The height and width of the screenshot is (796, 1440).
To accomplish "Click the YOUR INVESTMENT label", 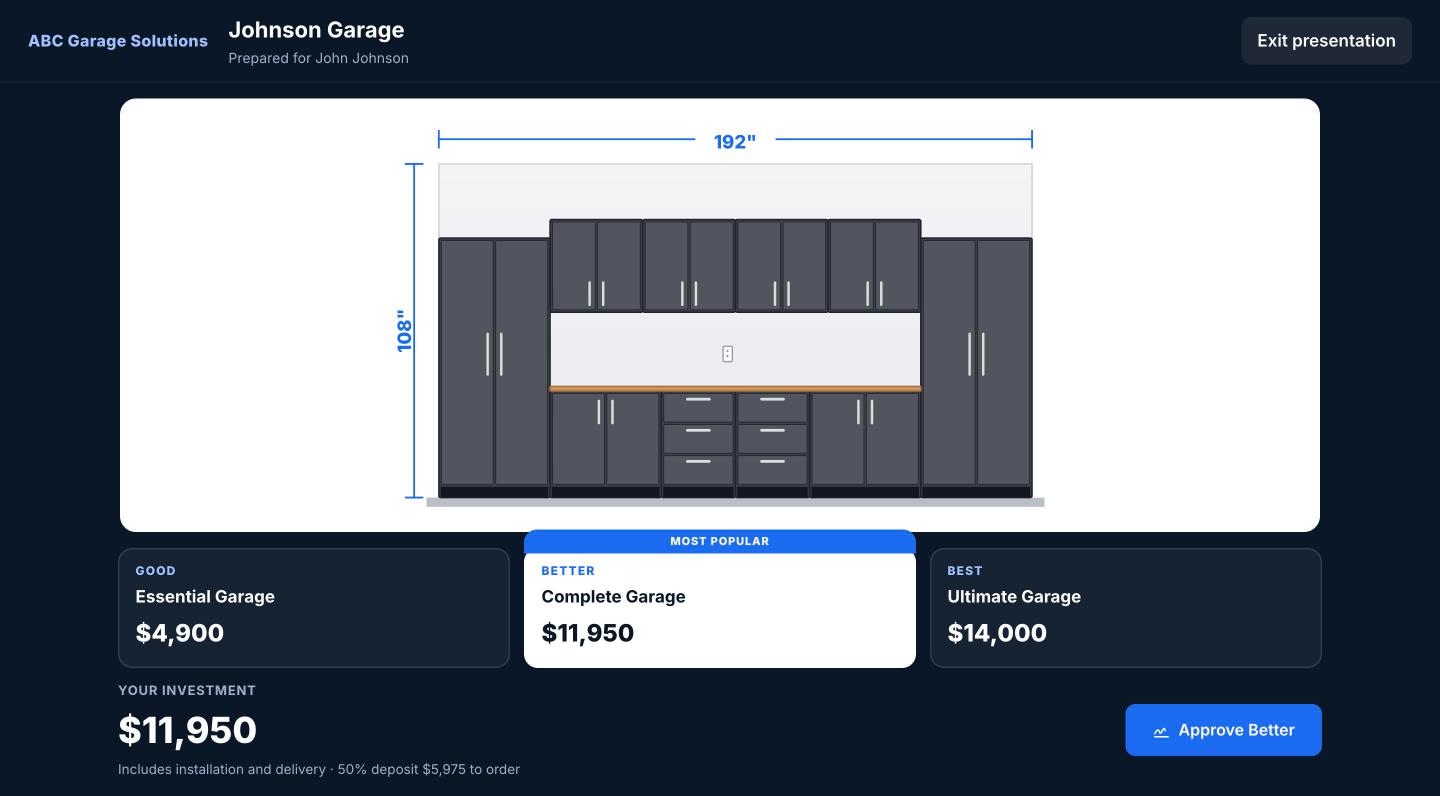I will (187, 690).
